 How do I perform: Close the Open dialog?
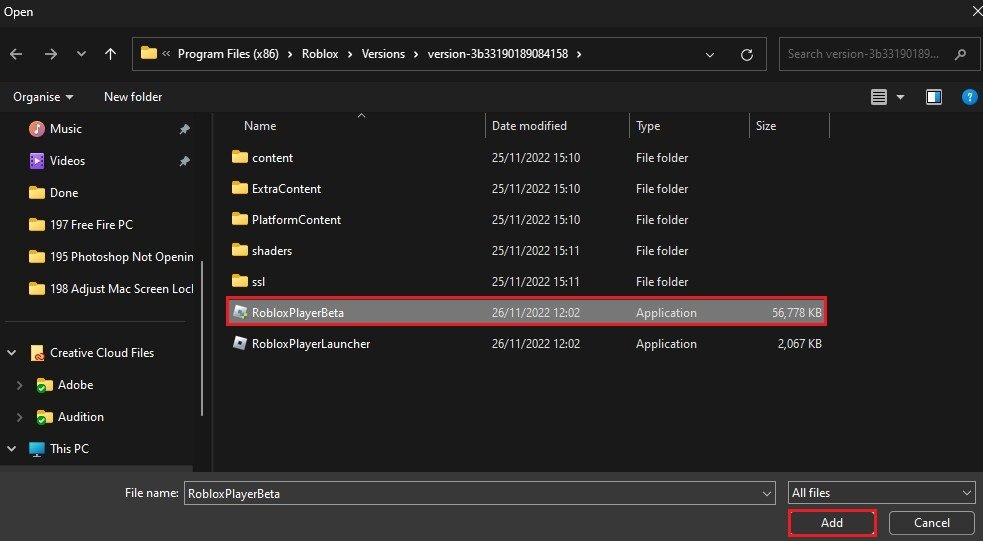(x=975, y=11)
